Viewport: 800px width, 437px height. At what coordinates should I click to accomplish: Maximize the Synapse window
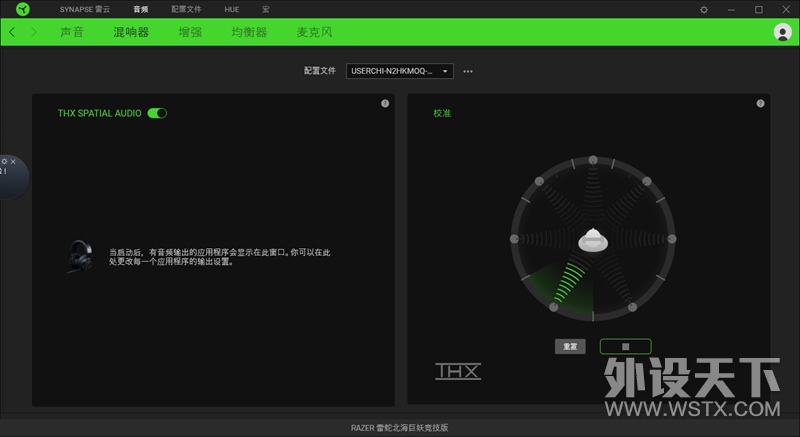coord(759,10)
